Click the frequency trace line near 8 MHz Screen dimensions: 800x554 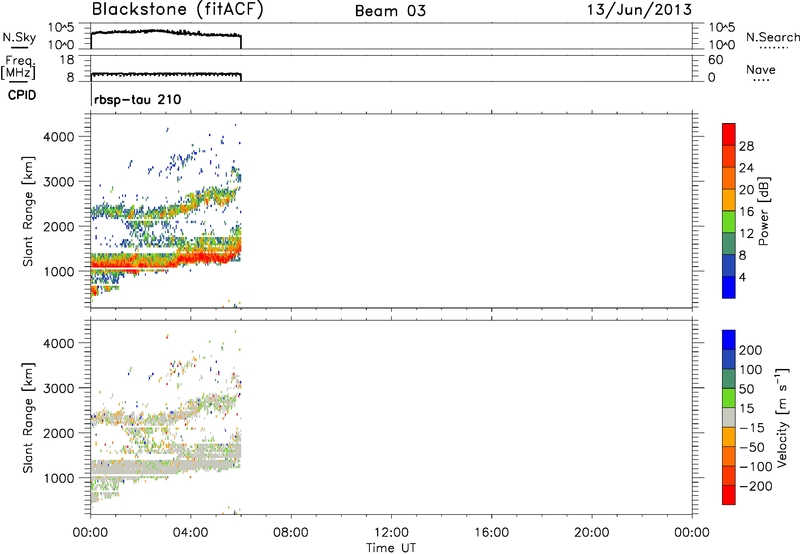click(x=166, y=74)
